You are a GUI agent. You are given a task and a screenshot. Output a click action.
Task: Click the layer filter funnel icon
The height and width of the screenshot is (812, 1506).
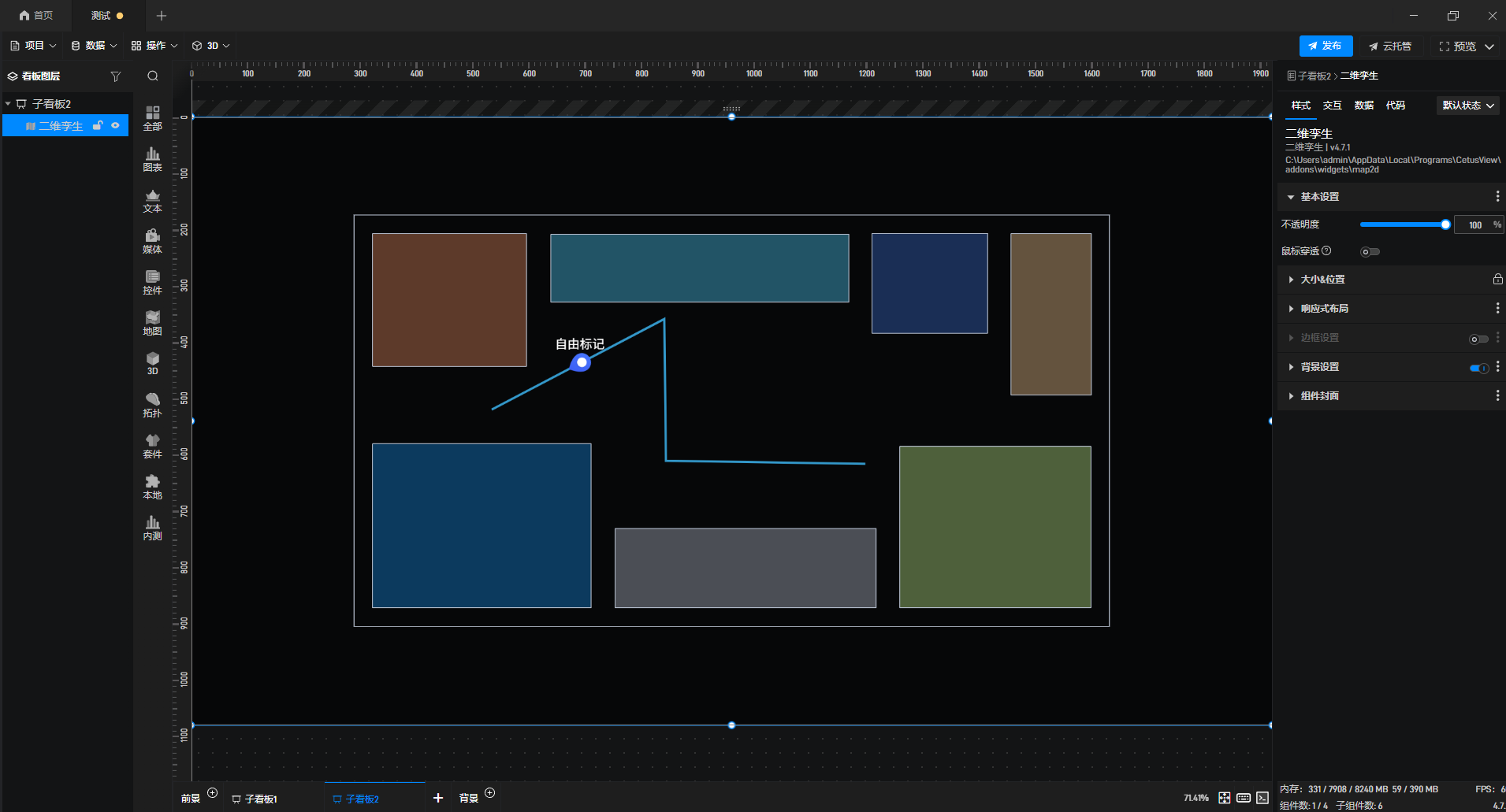coord(116,76)
